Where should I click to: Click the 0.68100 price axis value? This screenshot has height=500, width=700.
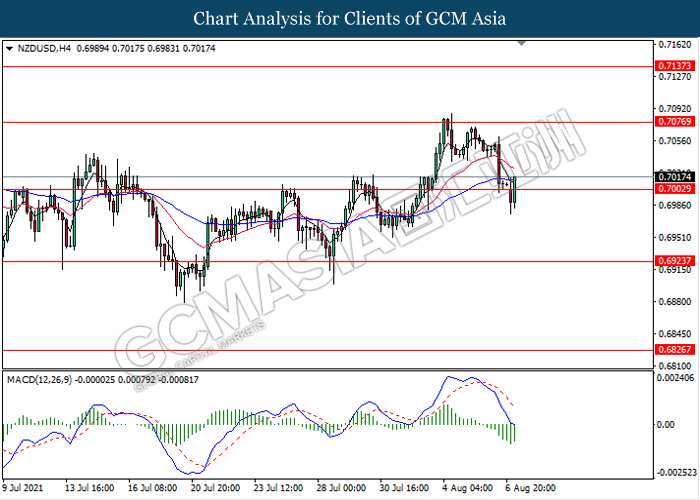pos(675,366)
